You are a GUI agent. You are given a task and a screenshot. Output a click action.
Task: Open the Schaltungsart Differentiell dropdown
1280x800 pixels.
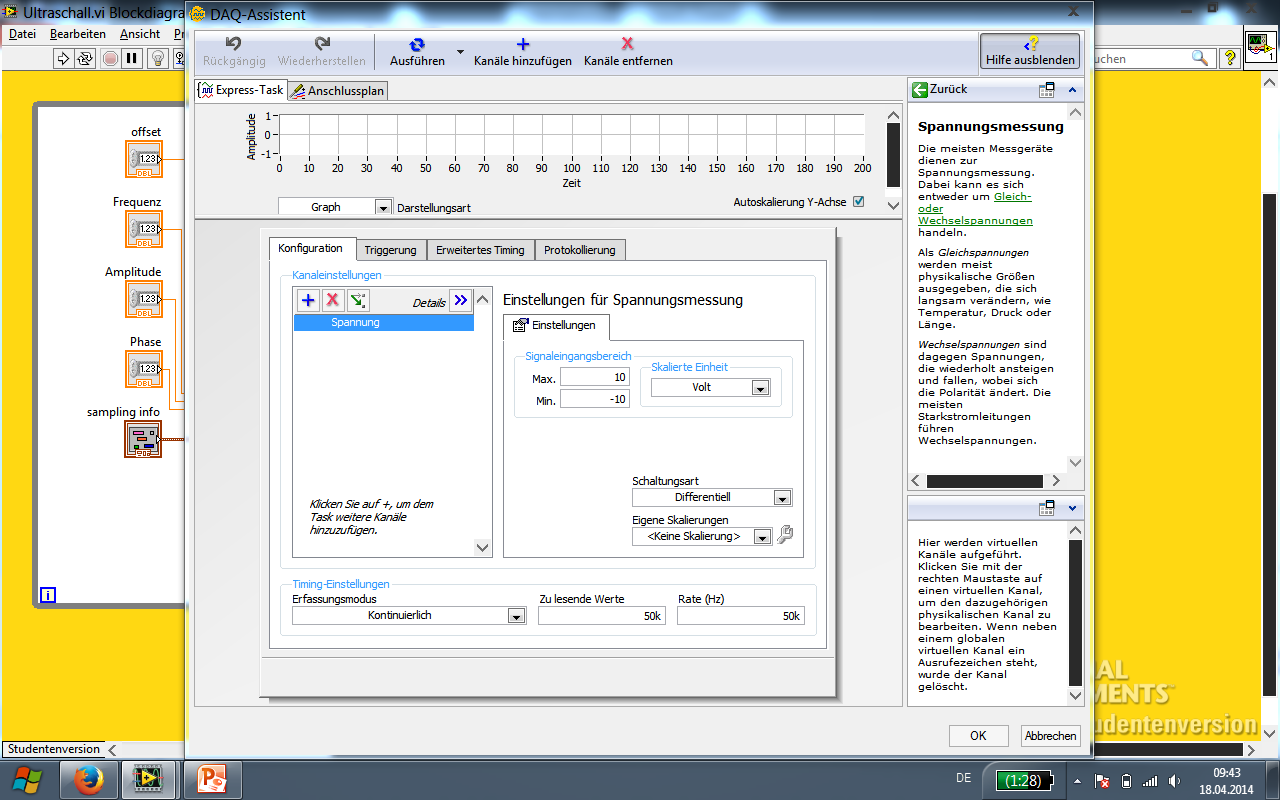point(782,498)
